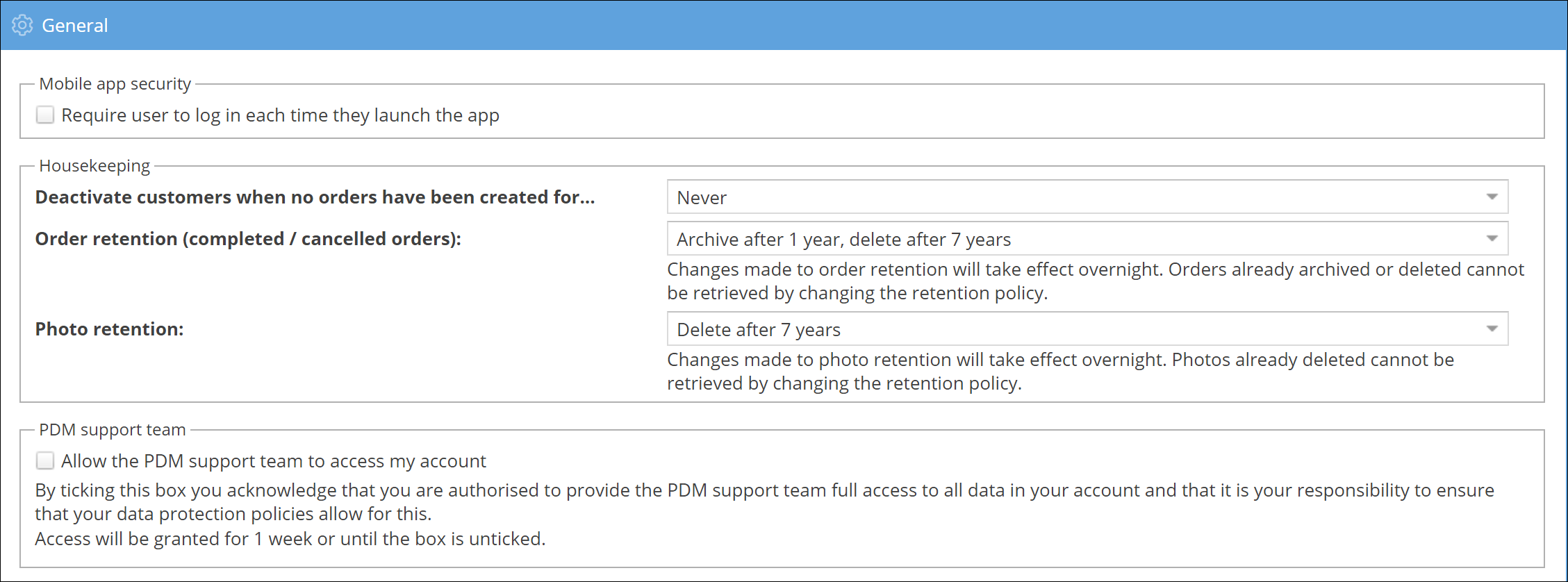Click the Housekeeping group legend

94,166
